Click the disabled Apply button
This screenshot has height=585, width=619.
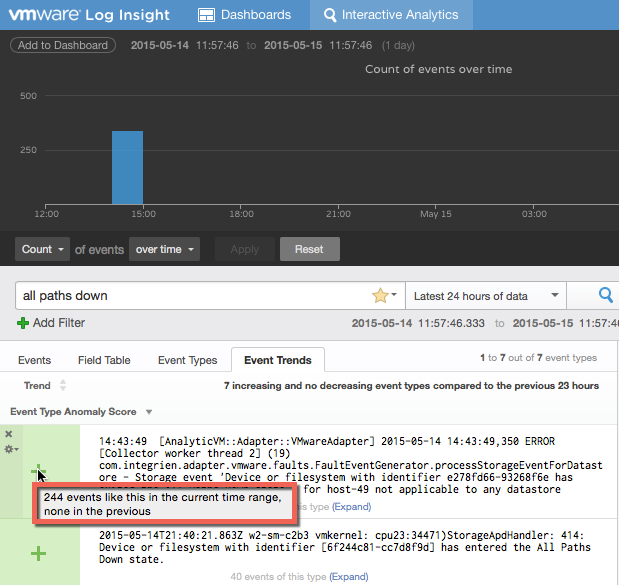(245, 249)
